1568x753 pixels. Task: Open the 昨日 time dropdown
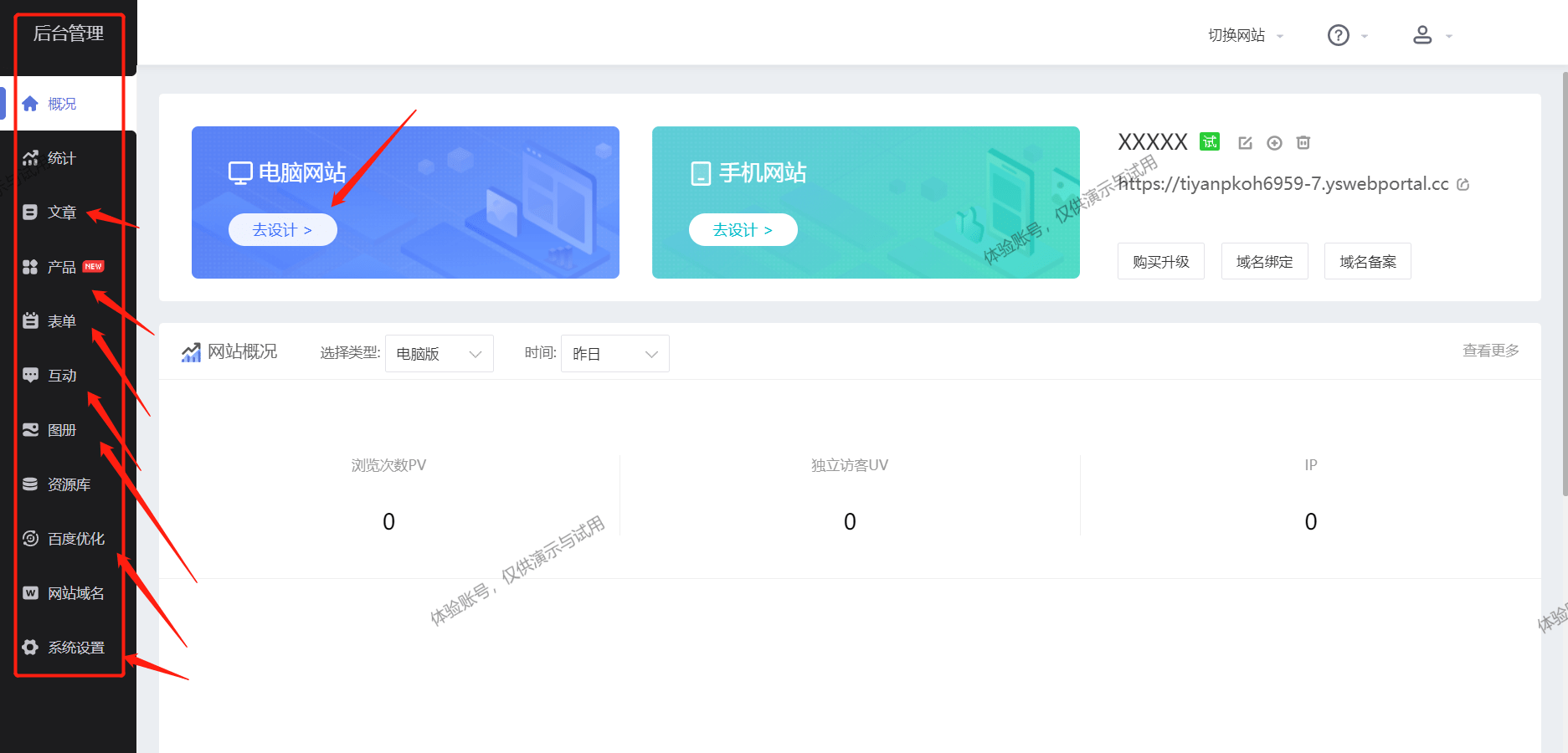615,354
